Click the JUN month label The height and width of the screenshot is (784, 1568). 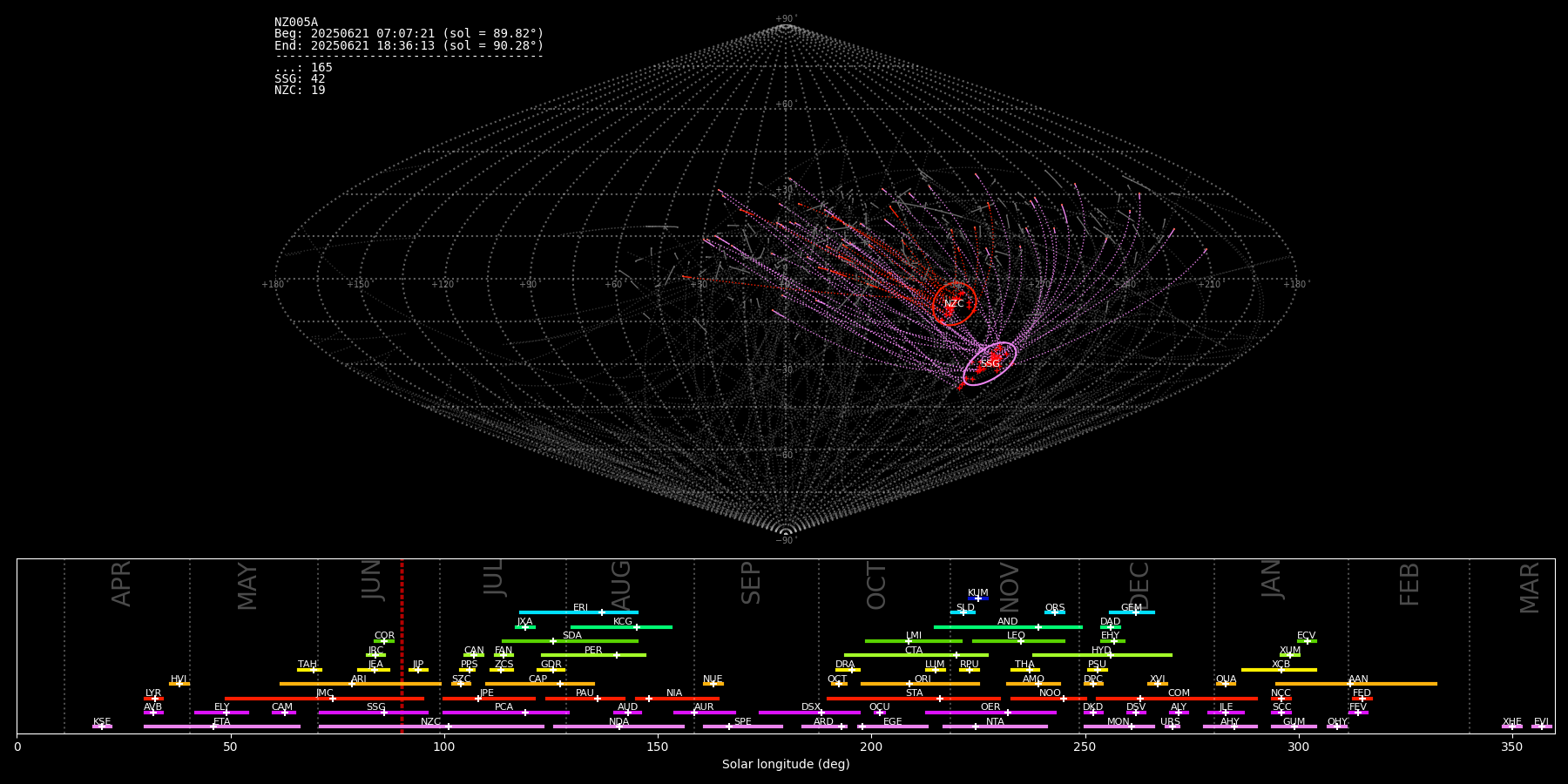(x=372, y=579)
